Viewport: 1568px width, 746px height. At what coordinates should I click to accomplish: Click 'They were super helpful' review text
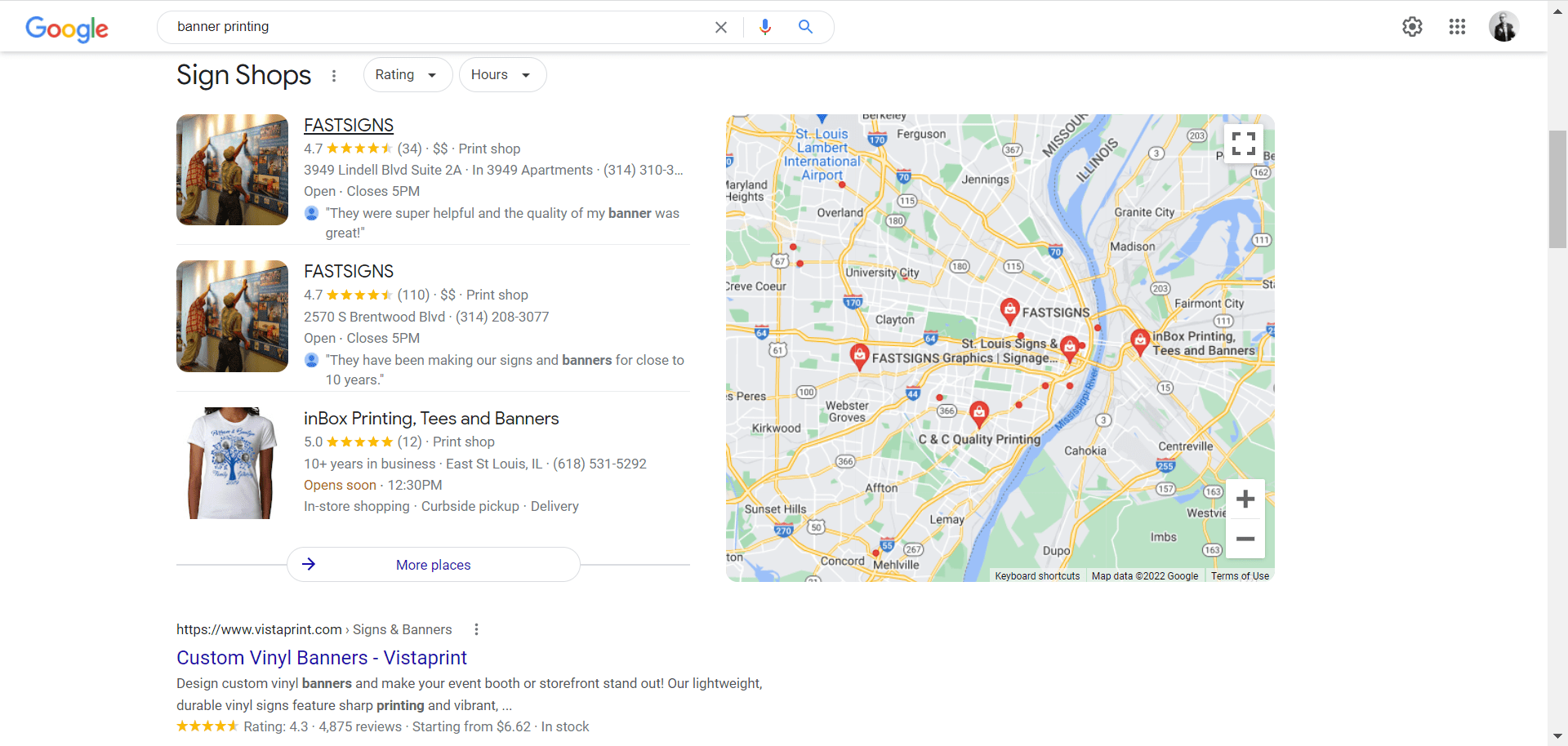click(x=502, y=223)
